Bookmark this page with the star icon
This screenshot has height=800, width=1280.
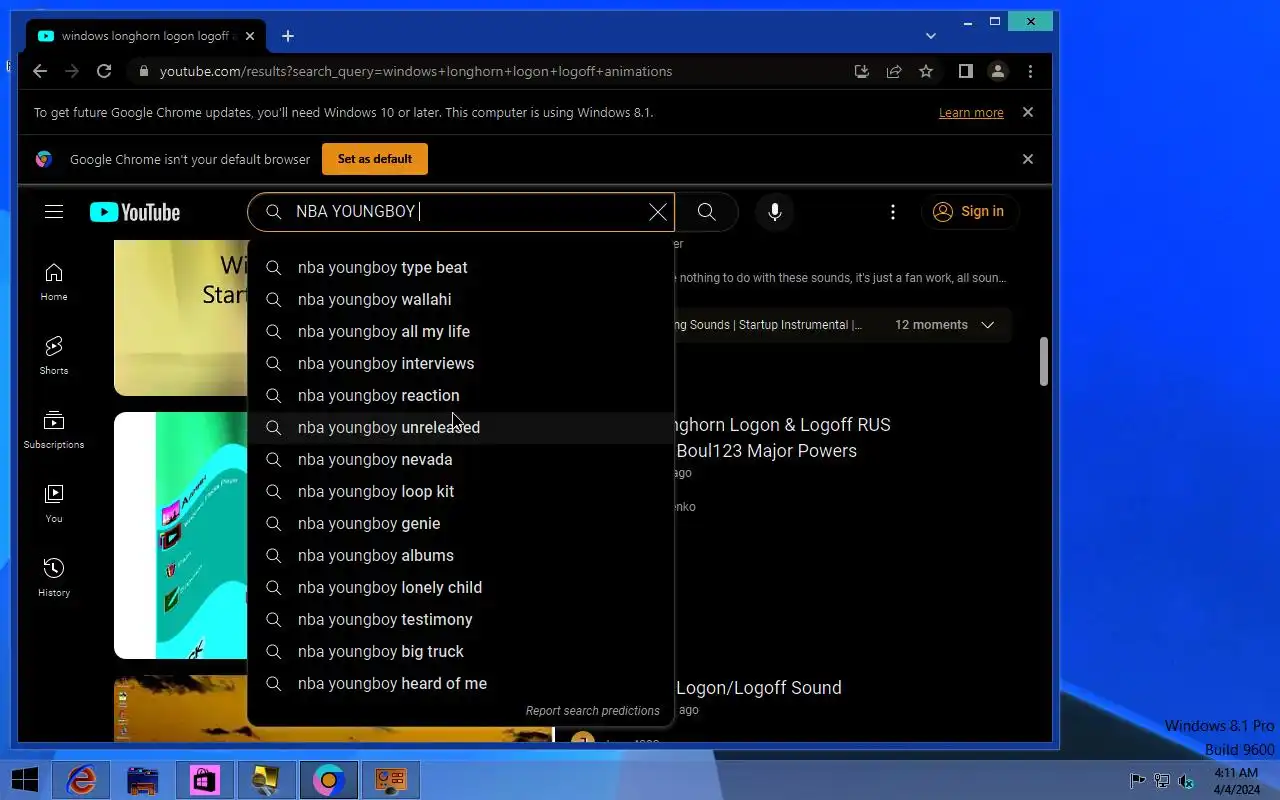tap(926, 71)
